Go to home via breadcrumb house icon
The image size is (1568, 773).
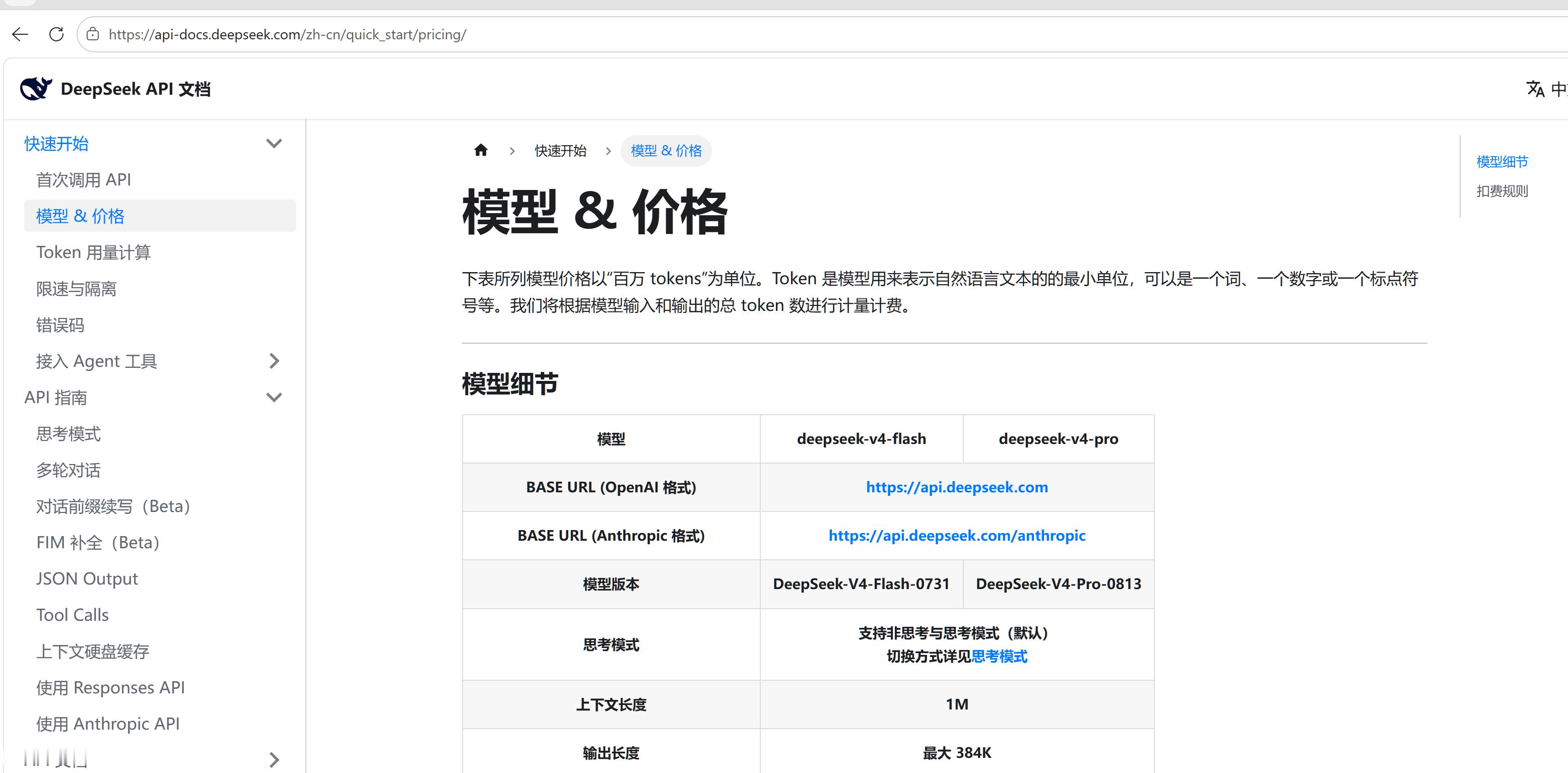481,150
